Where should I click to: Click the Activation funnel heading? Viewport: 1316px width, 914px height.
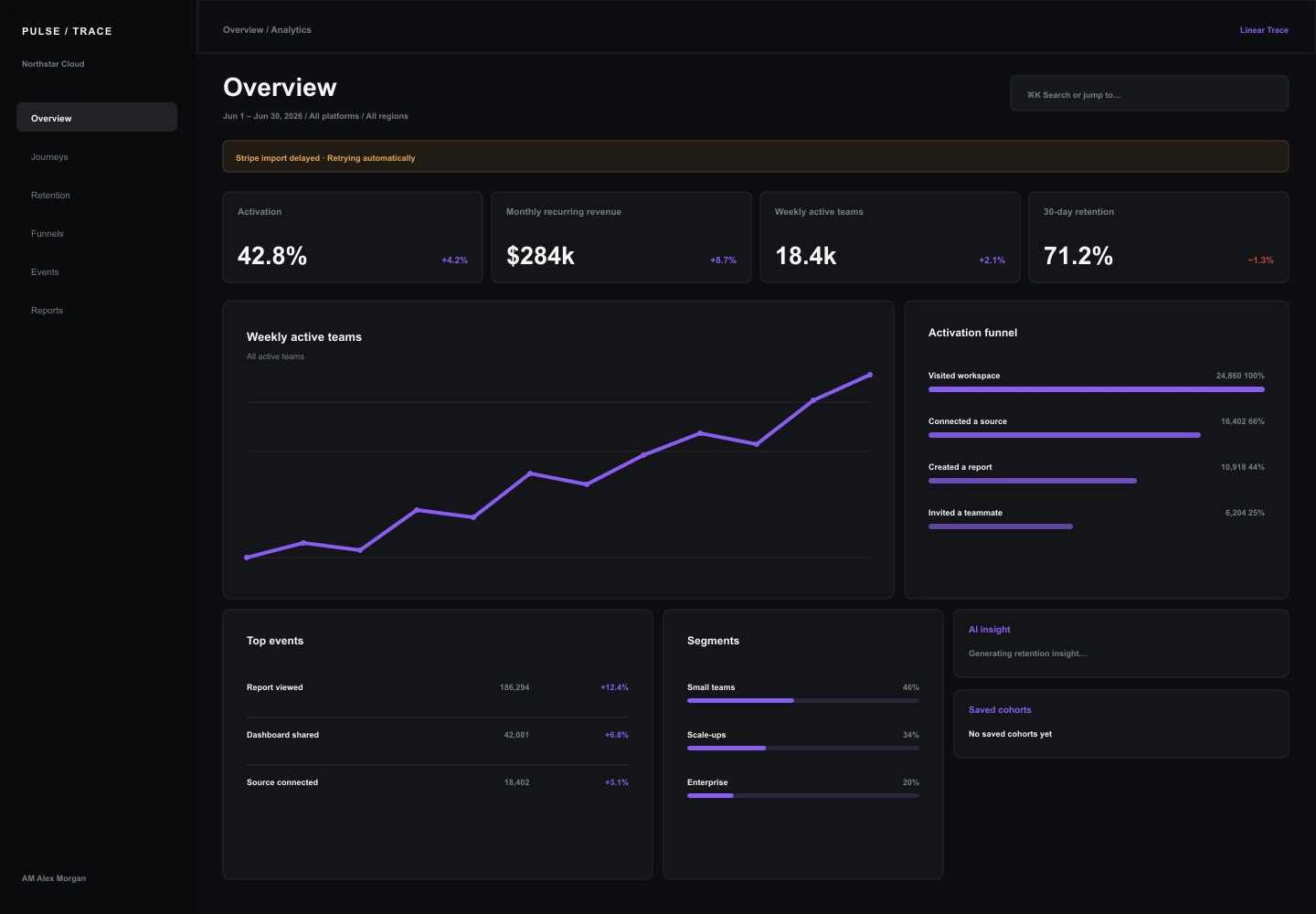(972, 333)
